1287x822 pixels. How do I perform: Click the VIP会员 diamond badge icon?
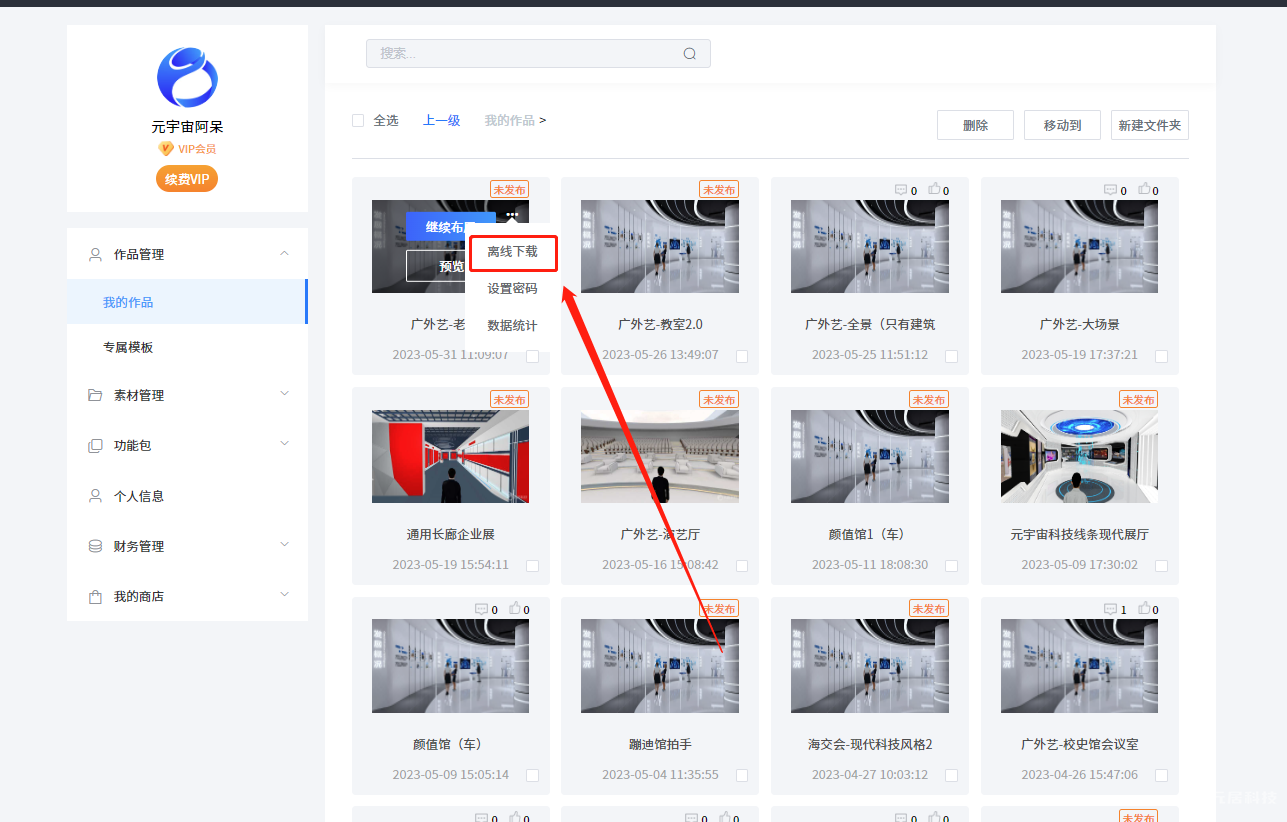click(x=166, y=149)
